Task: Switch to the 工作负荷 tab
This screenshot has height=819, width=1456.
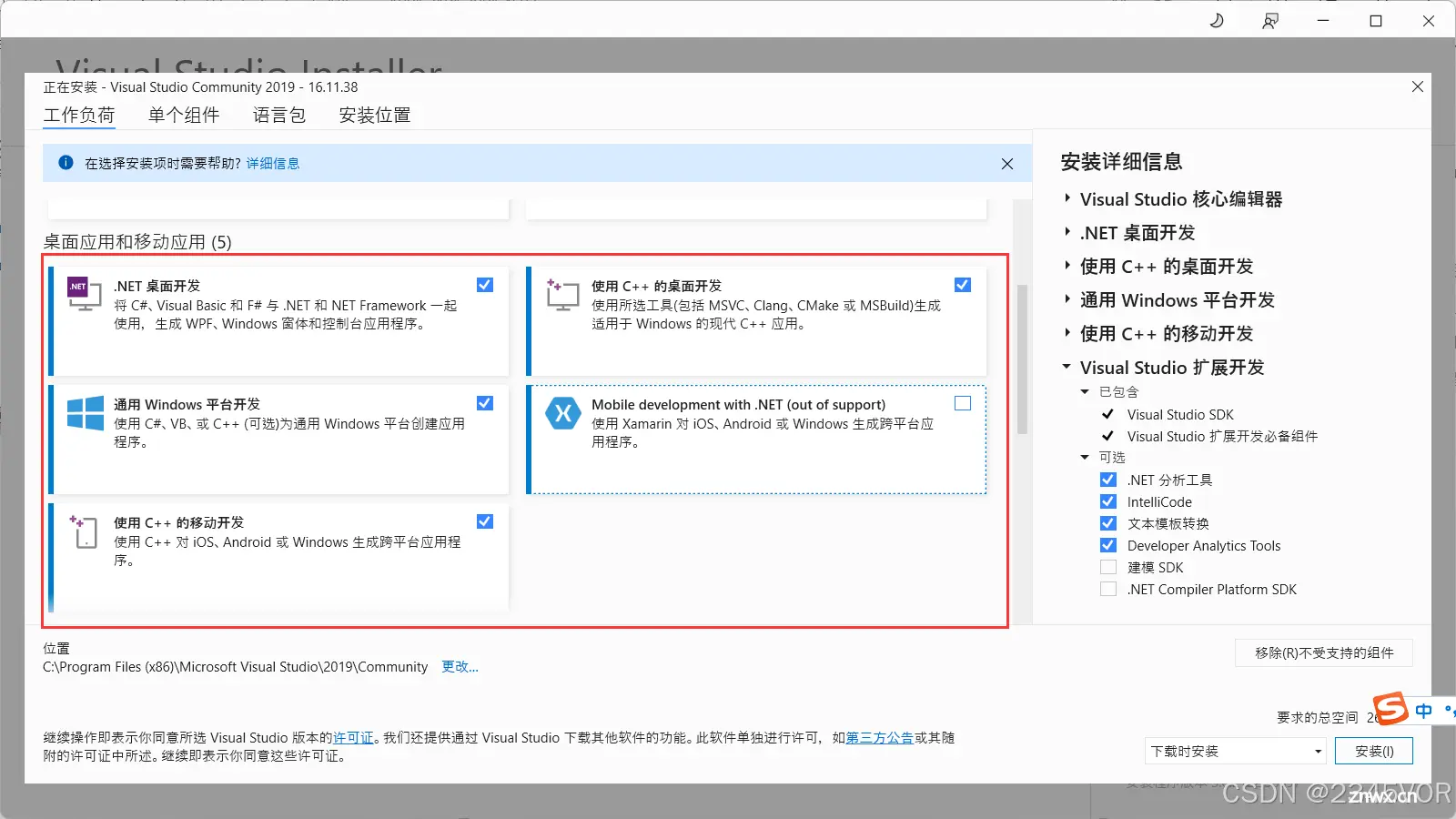Action: 79,115
